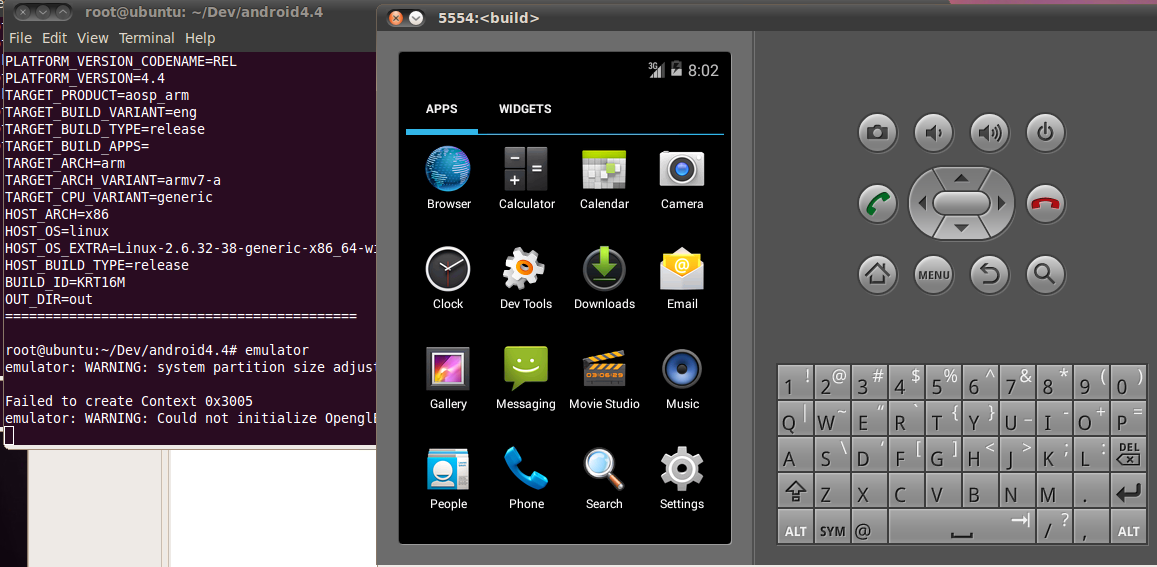The width and height of the screenshot is (1157, 567).
Task: Click the D-pad left arrow
Action: point(922,203)
